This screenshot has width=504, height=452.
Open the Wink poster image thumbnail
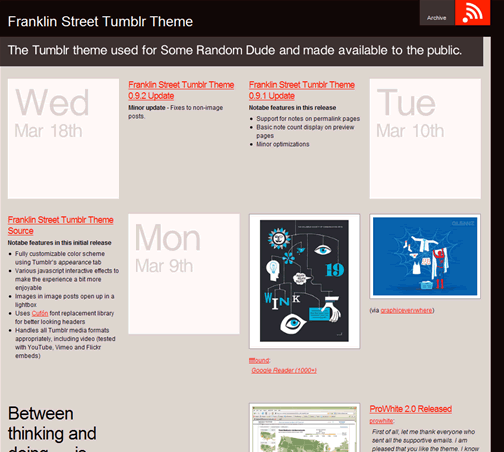coord(304,281)
